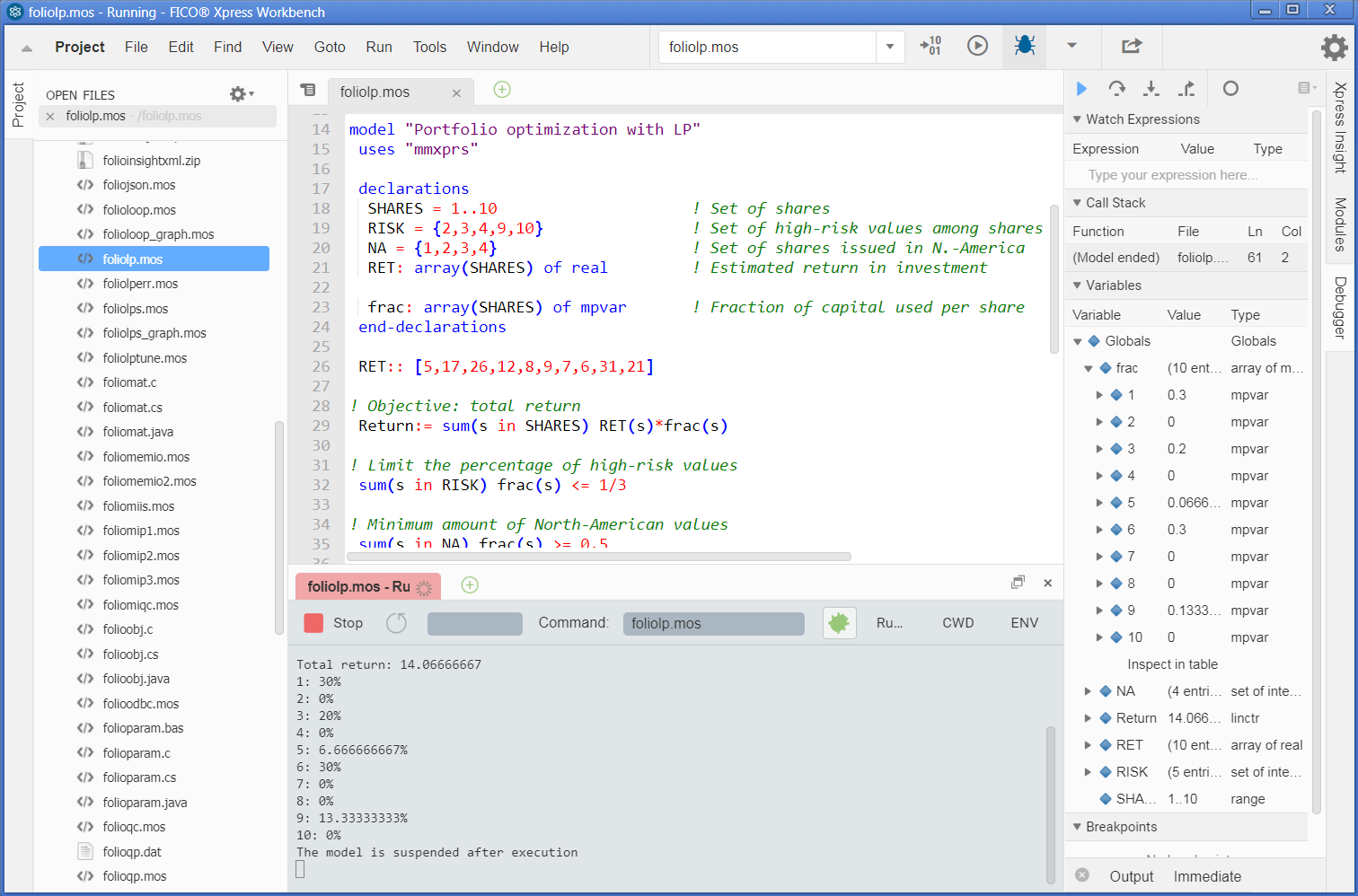Viewport: 1358px width, 896px height.
Task: Expand the NA variable entry
Action: point(1087,690)
